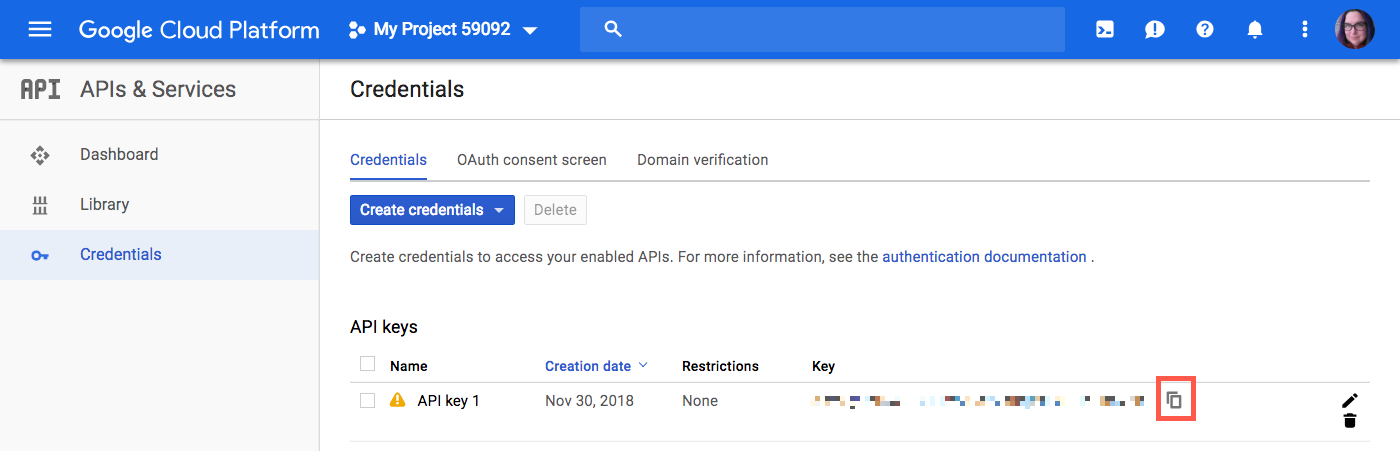This screenshot has width=1400, height=451.
Task: Delete API key 1 with trash icon
Action: tap(1350, 420)
